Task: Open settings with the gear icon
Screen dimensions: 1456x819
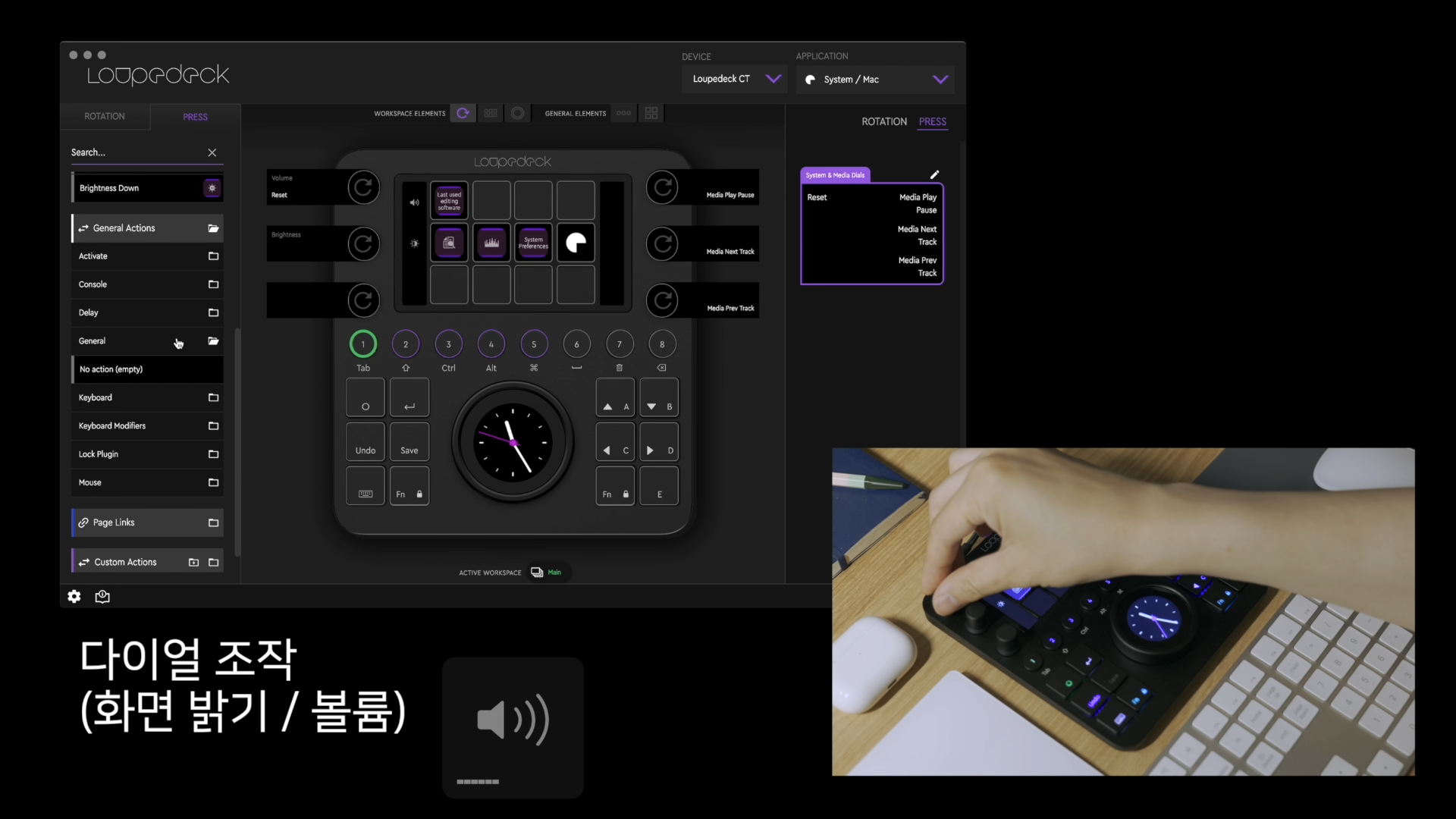Action: [x=74, y=597]
